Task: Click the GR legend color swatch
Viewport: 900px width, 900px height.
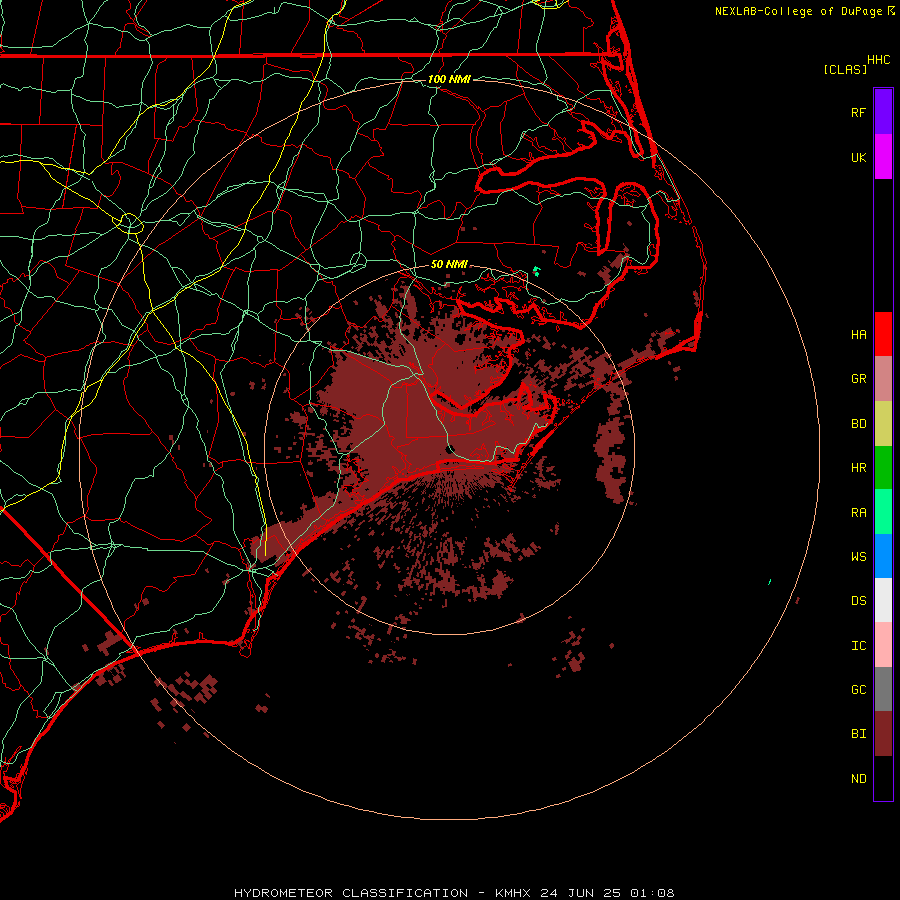Action: pyautogui.click(x=883, y=379)
